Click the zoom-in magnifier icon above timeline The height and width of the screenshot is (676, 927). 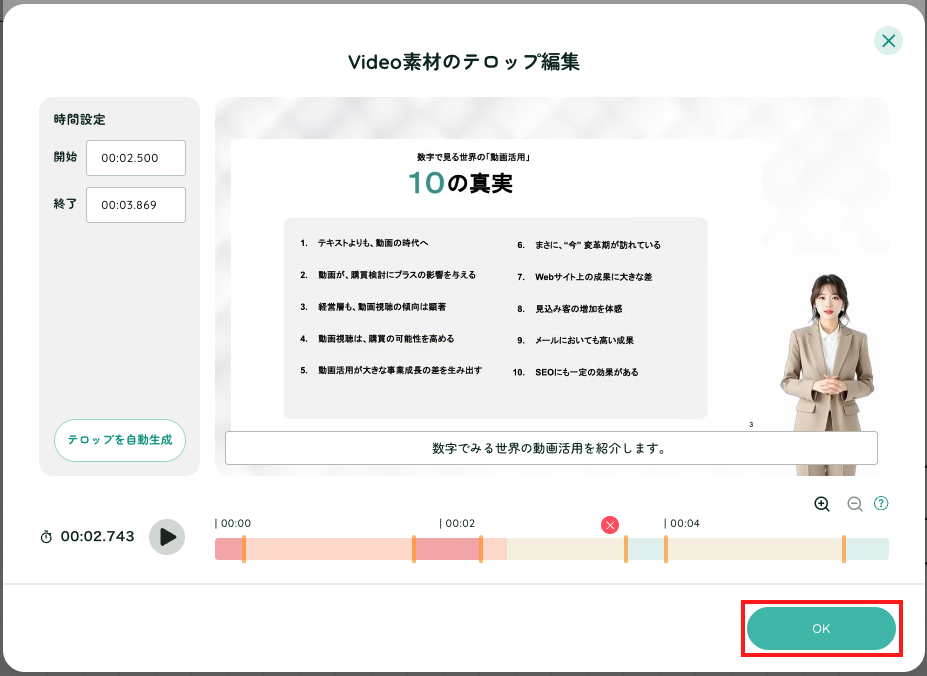coord(822,504)
